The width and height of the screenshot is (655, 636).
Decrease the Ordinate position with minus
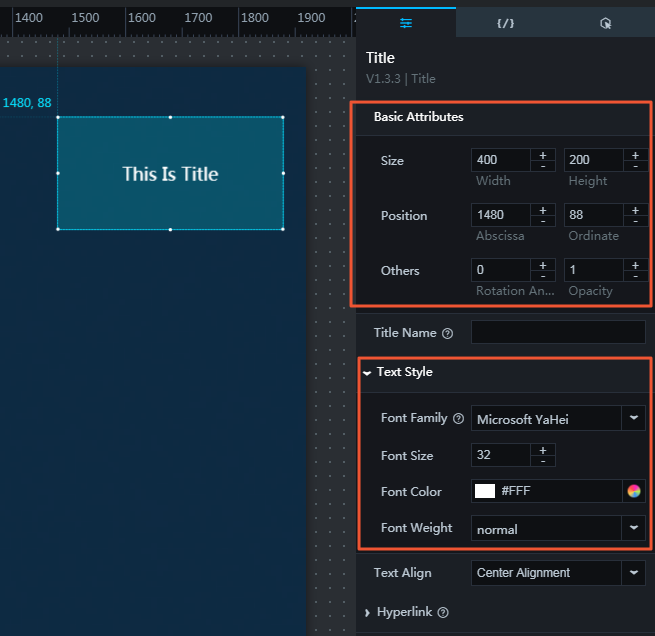click(x=635, y=221)
